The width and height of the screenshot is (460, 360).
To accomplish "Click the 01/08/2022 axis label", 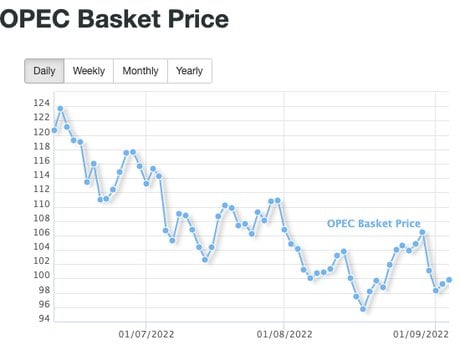I will click(284, 334).
